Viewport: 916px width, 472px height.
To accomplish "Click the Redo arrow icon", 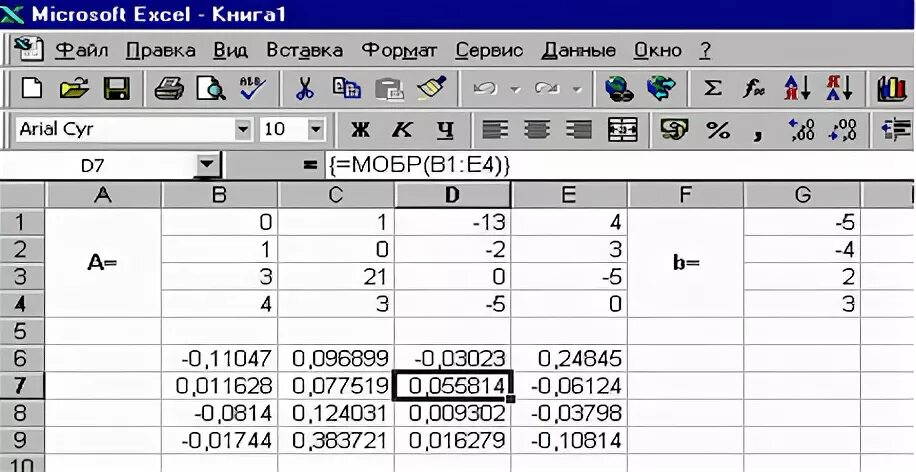I will click(x=547, y=89).
